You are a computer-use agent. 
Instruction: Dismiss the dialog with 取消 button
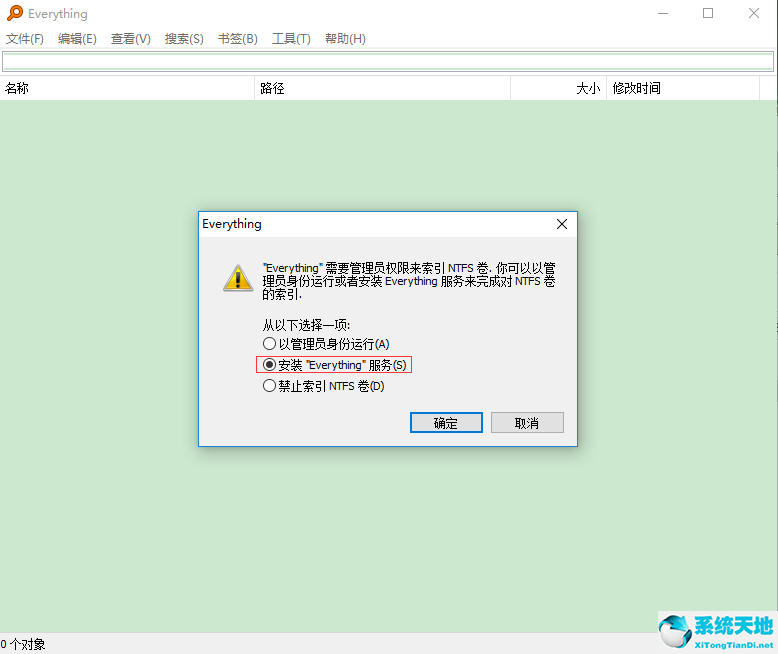pos(527,423)
